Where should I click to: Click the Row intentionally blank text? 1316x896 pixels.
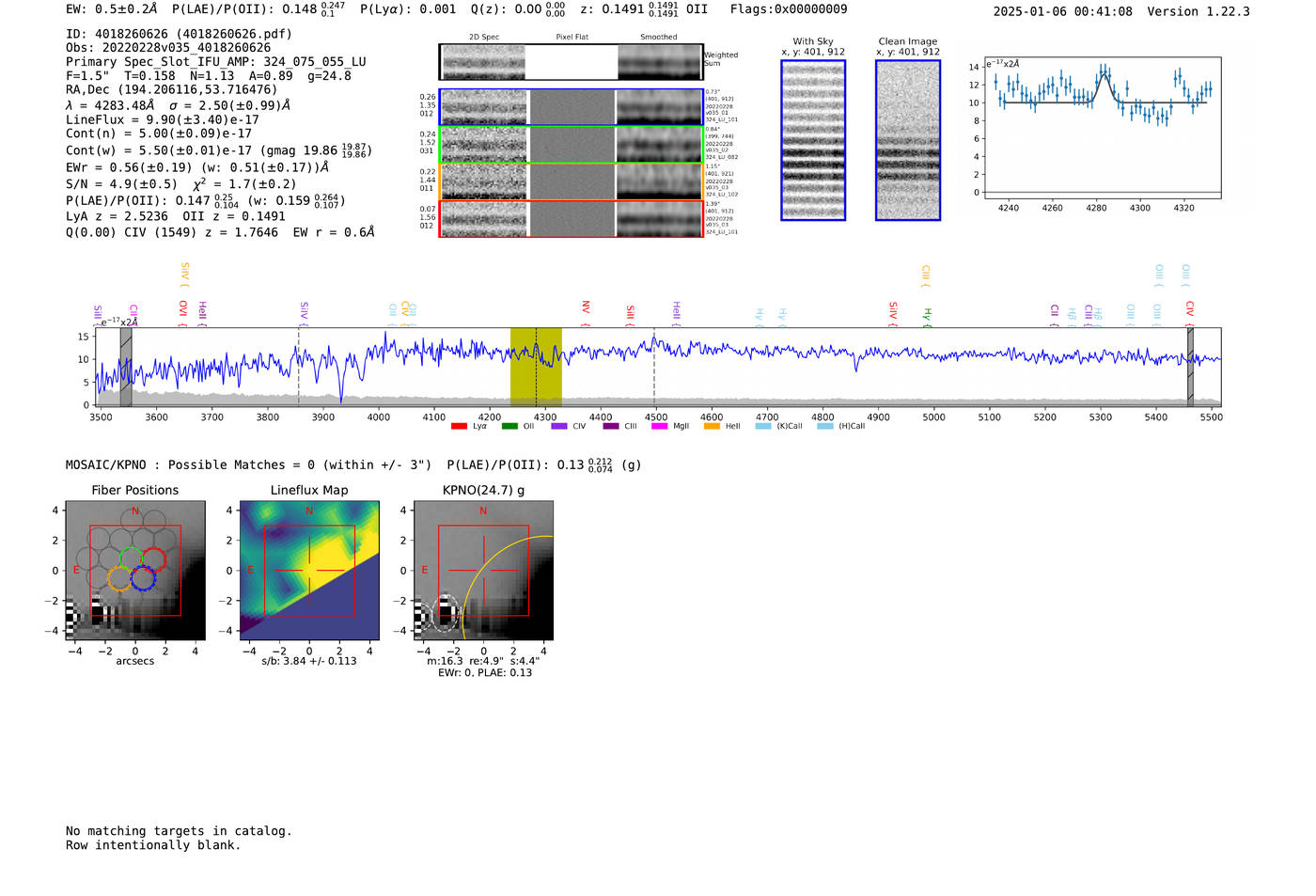(x=153, y=845)
